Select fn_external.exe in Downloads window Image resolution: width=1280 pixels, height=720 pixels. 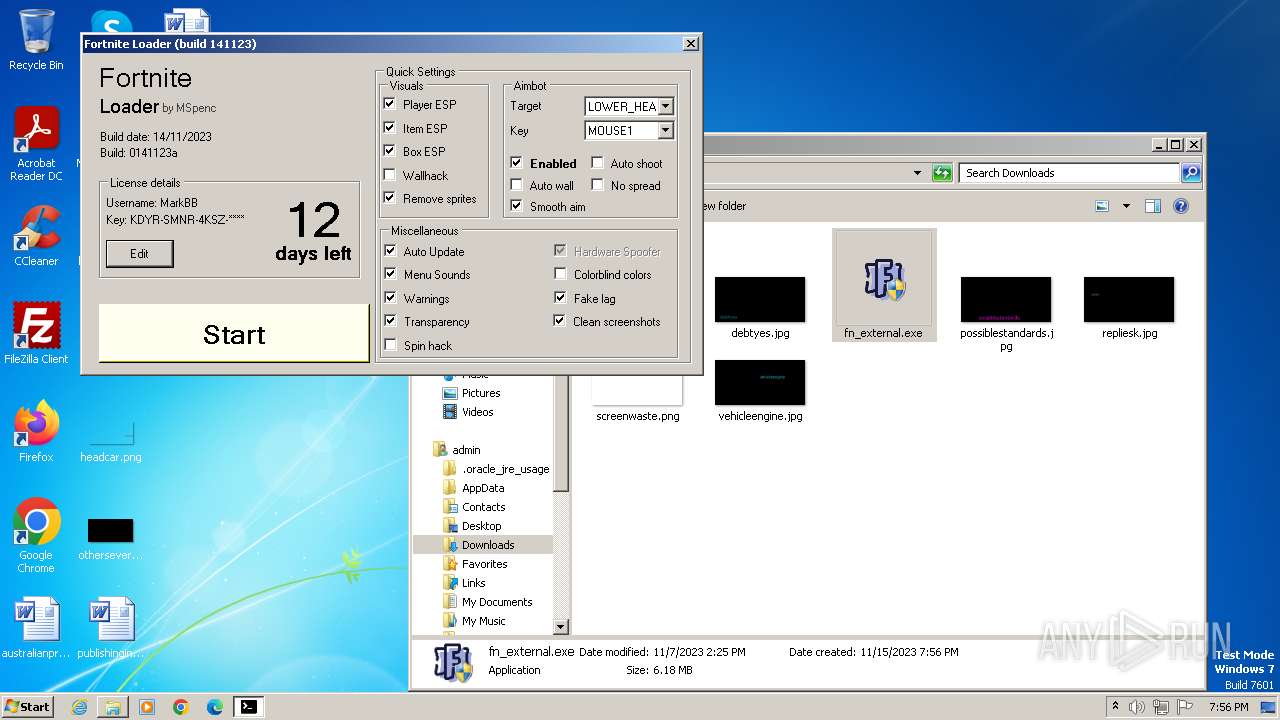pos(884,285)
